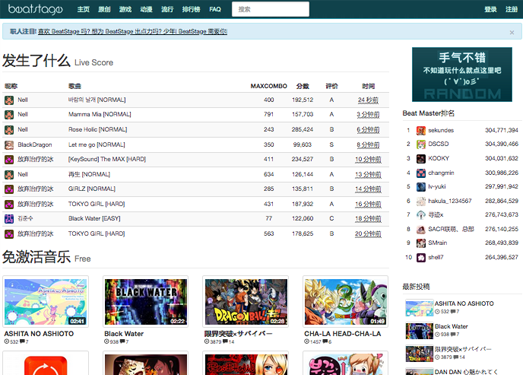Click player name sekundes in ranking
This screenshot has height=375, width=523.
pyautogui.click(x=441, y=130)
